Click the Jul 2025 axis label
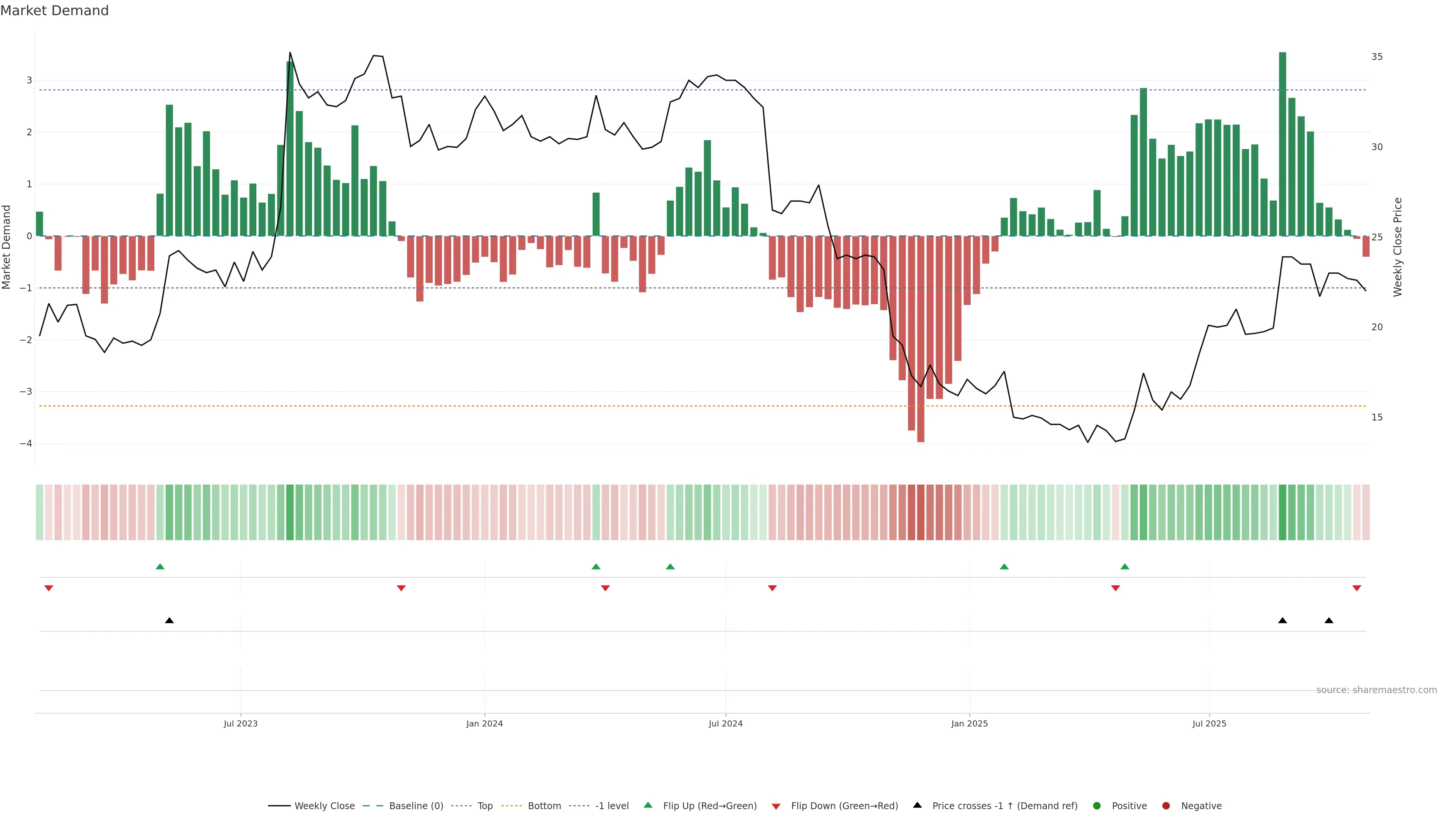The width and height of the screenshot is (1456, 819). [x=1209, y=723]
